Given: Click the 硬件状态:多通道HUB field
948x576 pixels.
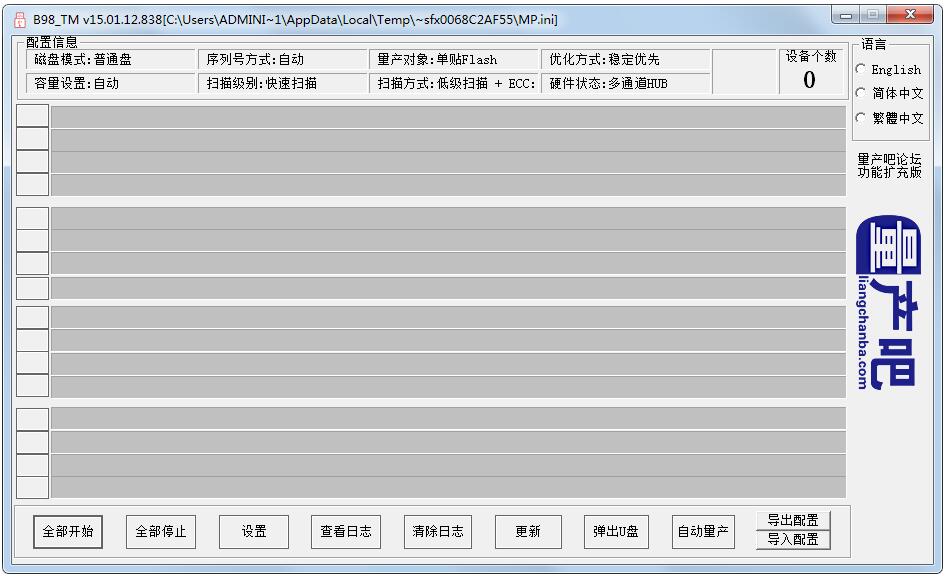Looking at the screenshot, I should (x=625, y=83).
